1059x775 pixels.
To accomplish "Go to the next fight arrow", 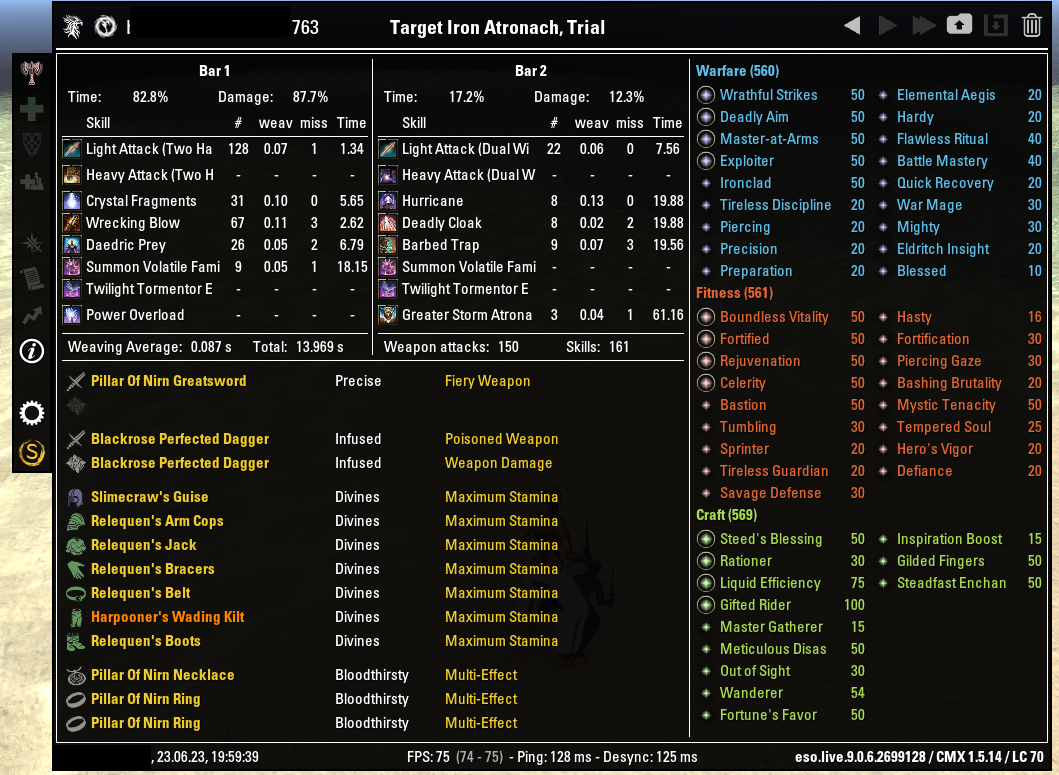I will point(887,26).
